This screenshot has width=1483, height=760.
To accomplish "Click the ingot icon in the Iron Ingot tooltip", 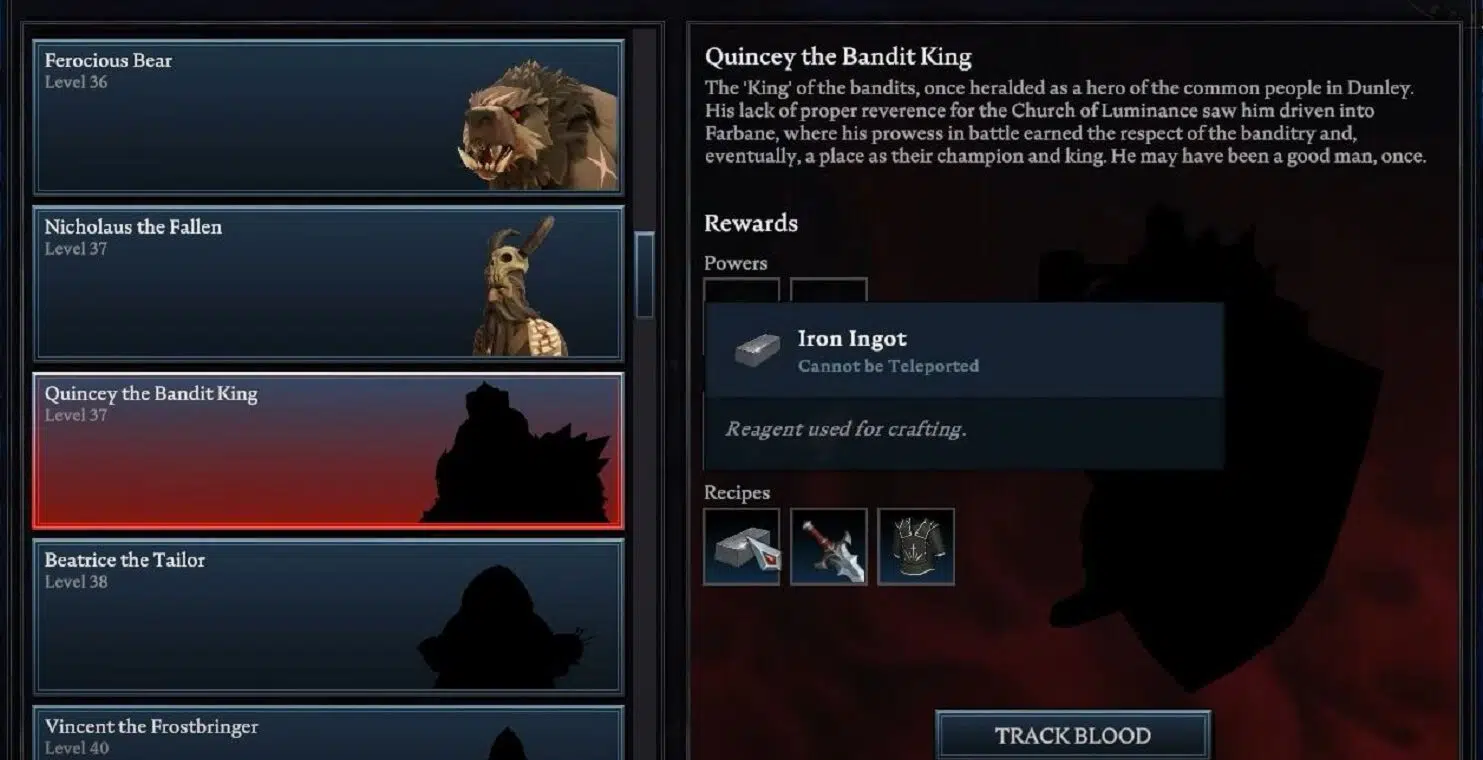I will pos(757,350).
